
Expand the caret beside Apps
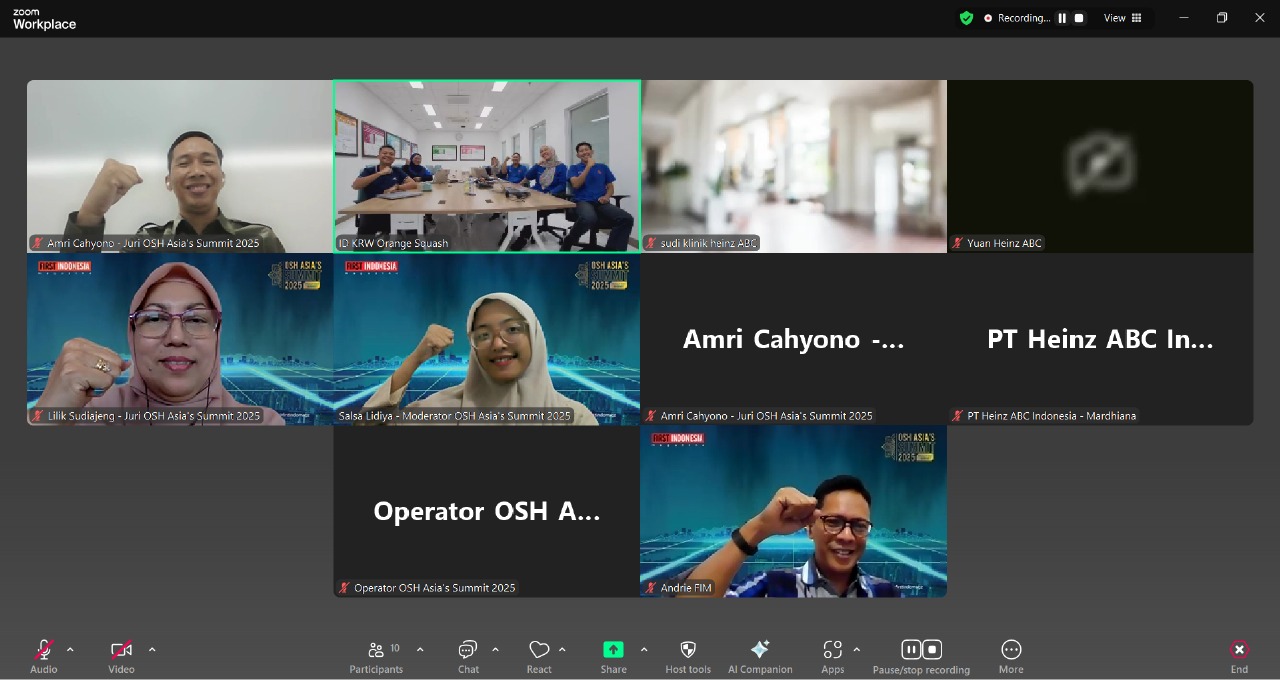(857, 650)
